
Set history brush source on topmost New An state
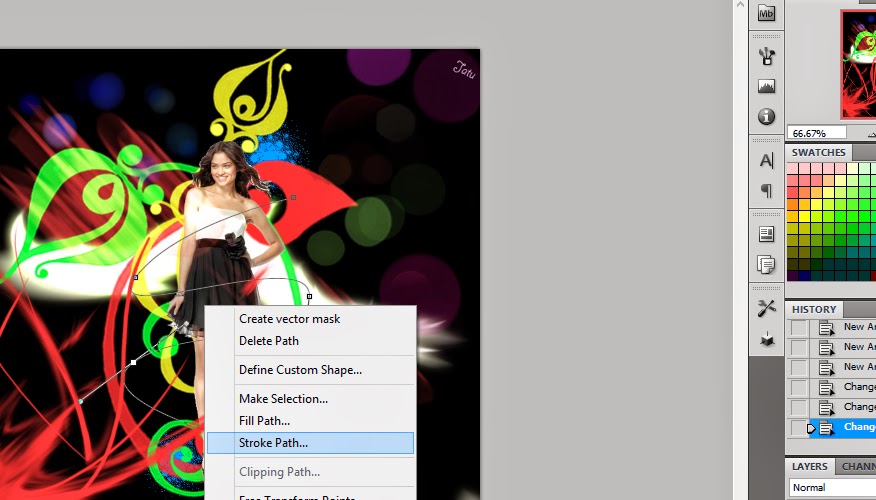point(799,327)
